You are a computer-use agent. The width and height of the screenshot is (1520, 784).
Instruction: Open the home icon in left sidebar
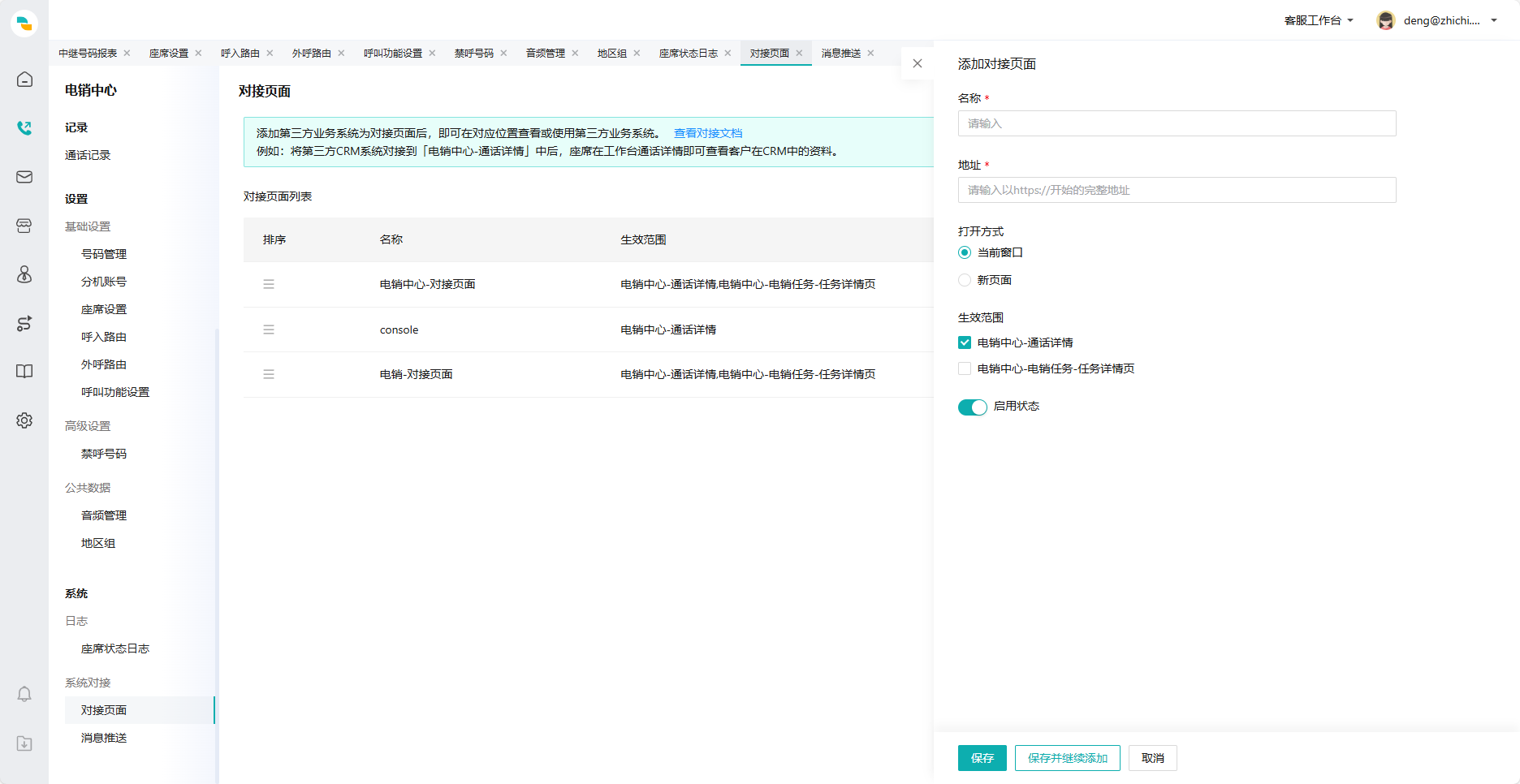[x=24, y=80]
